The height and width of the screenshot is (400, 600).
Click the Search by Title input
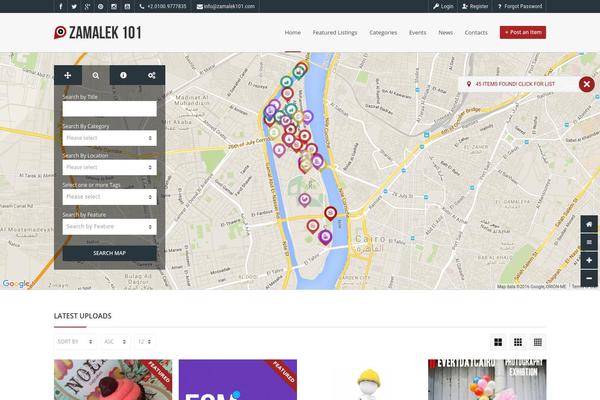pyautogui.click(x=109, y=109)
